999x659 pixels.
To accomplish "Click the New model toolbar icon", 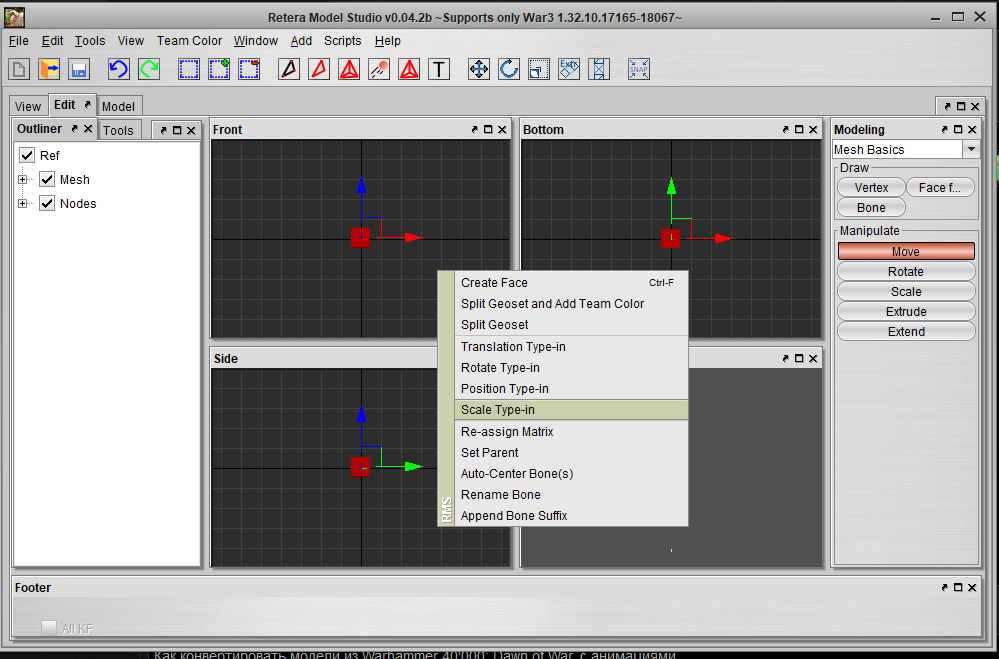I will click(x=19, y=69).
